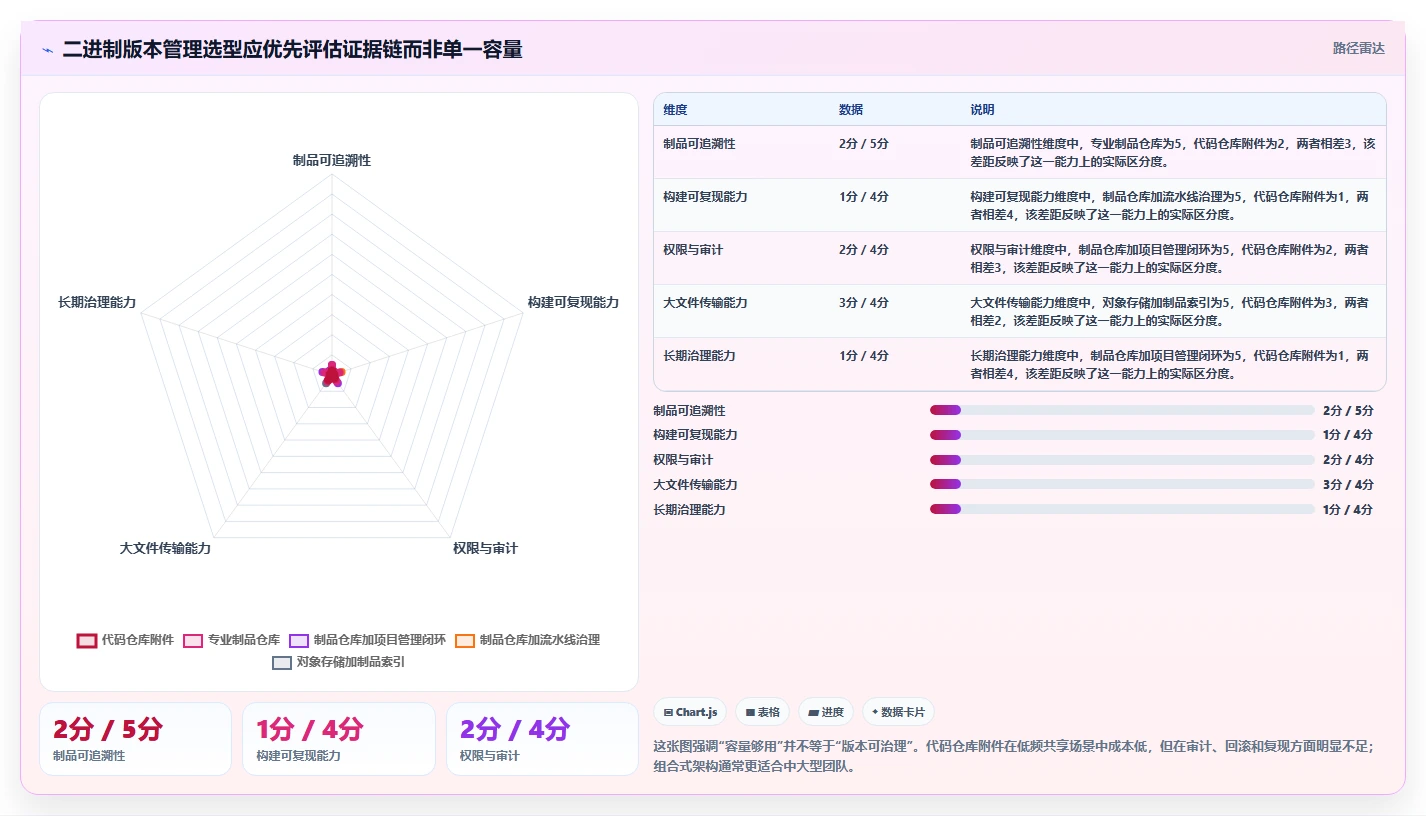Click the 表格 tag chip
This screenshot has width=1426, height=816.
762,712
